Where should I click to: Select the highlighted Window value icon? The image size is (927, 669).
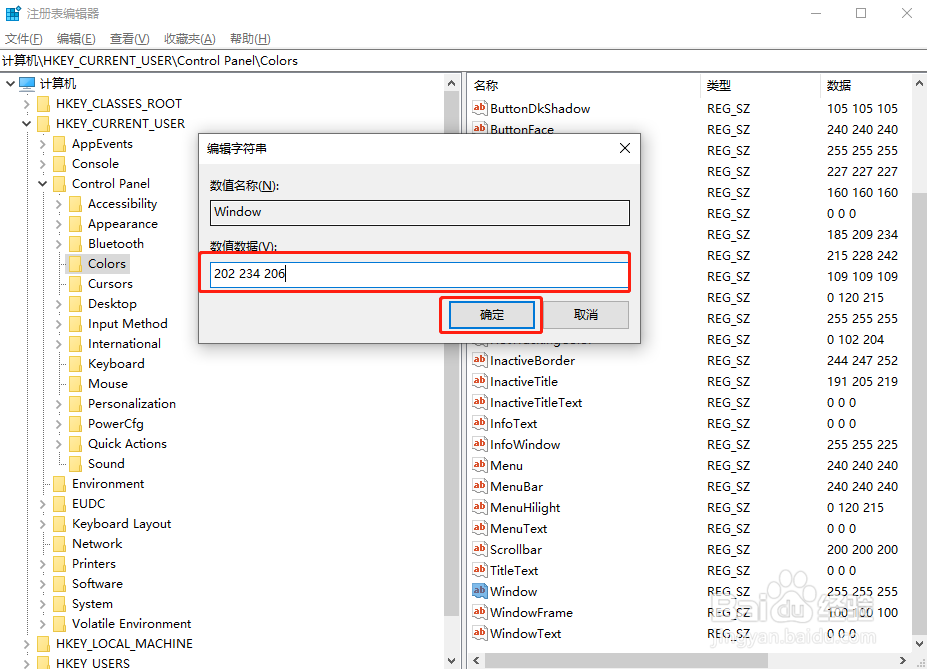coord(479,591)
